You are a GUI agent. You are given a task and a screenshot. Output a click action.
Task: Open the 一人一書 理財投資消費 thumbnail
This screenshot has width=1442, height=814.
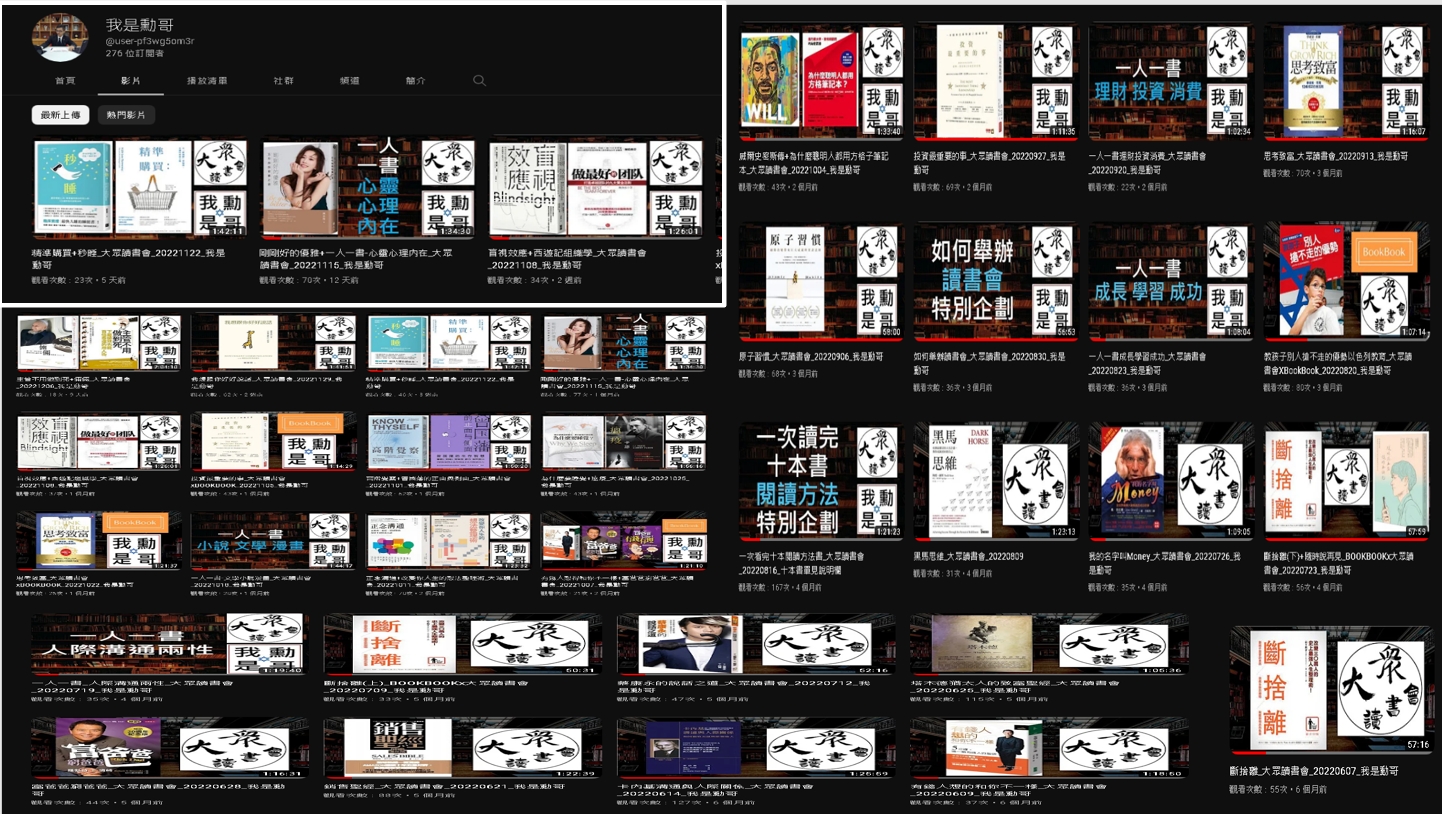[1170, 82]
